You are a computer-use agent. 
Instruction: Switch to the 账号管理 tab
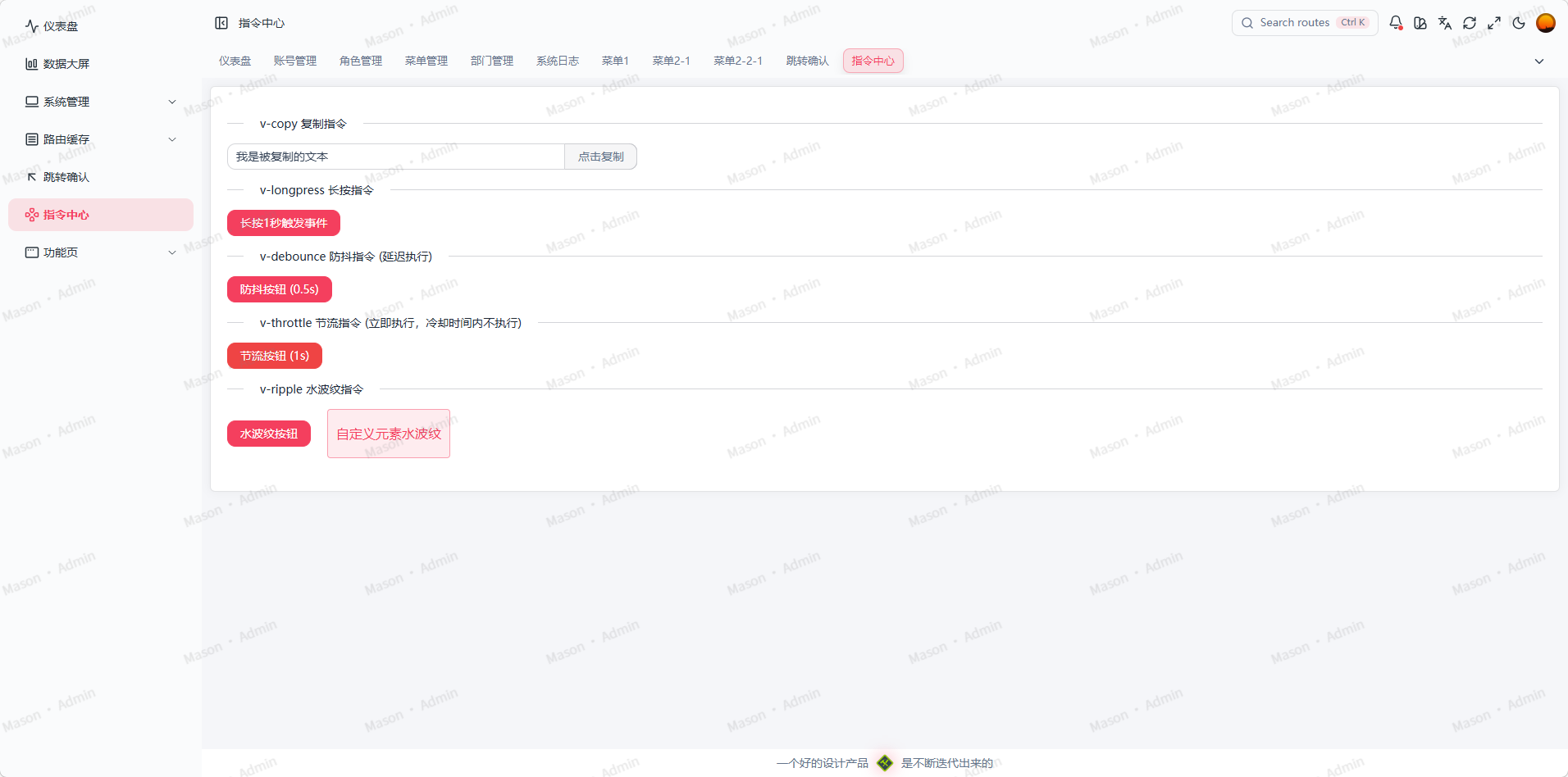(x=294, y=60)
